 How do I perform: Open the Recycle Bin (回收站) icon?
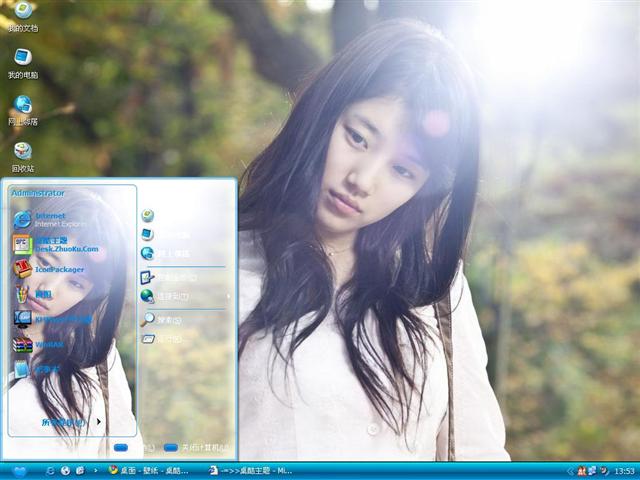(22, 152)
